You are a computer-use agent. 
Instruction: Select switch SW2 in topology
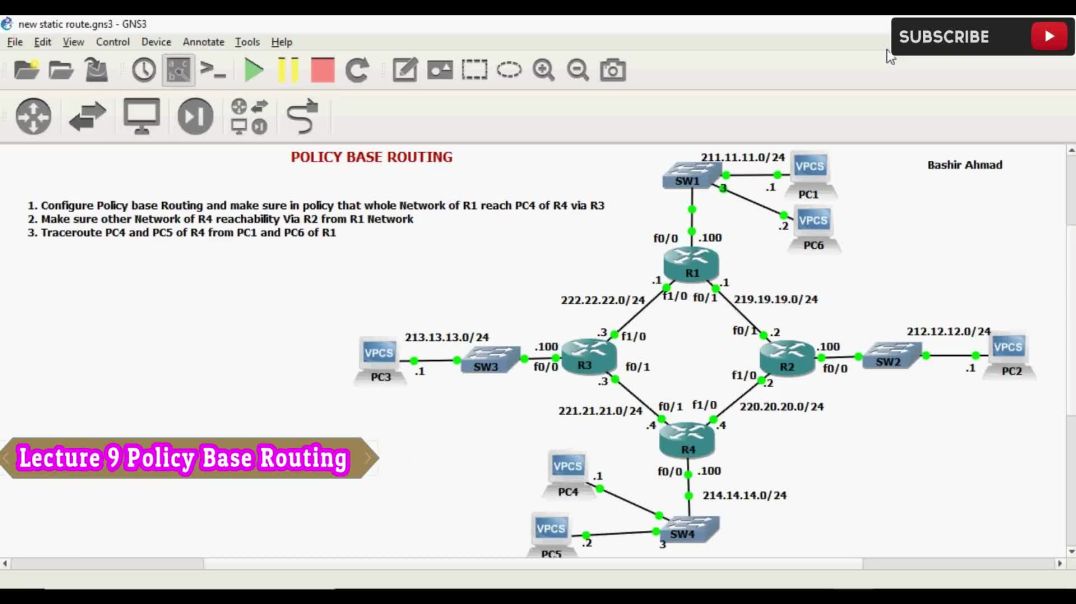point(891,356)
